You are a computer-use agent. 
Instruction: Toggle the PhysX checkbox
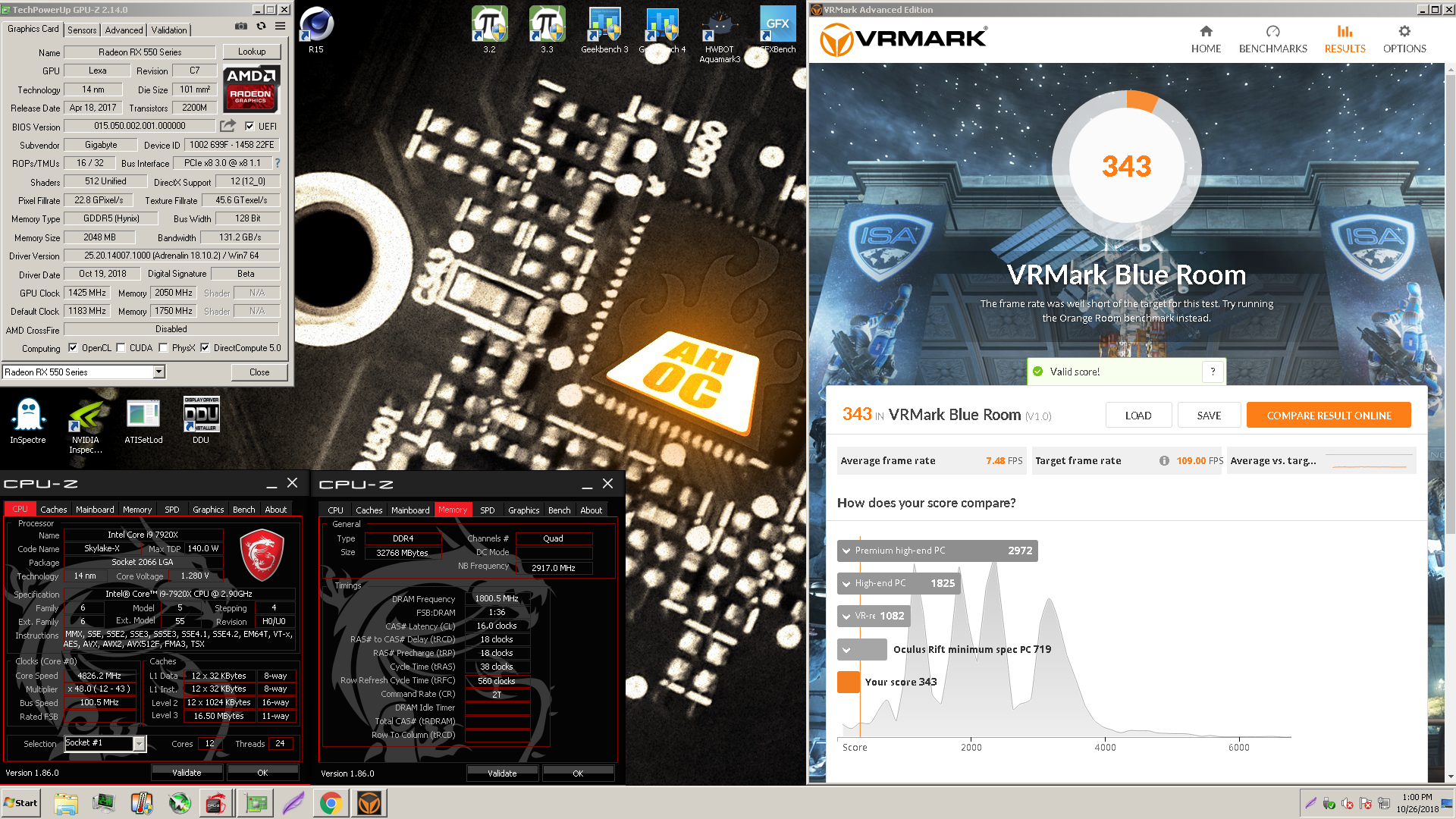(x=163, y=348)
